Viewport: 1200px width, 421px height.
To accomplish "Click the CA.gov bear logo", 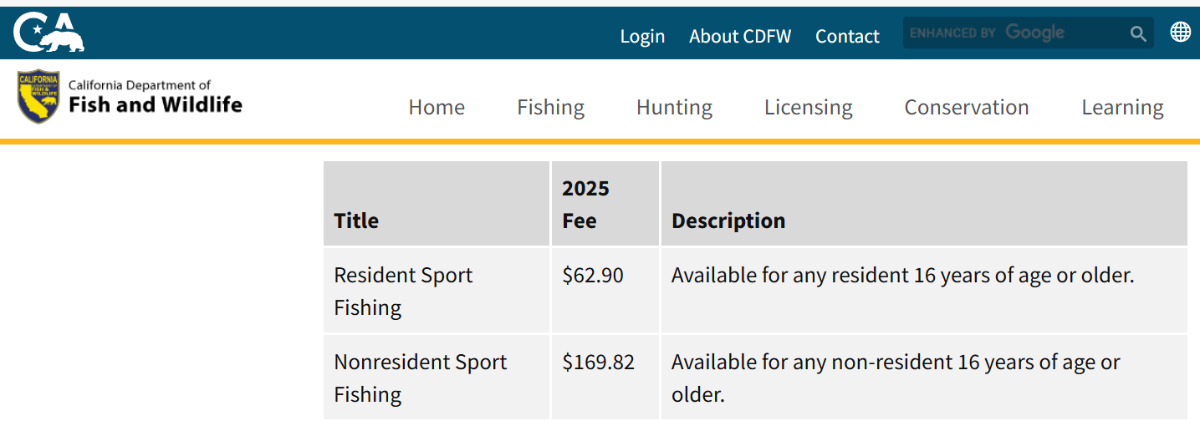I will pyautogui.click(x=49, y=33).
